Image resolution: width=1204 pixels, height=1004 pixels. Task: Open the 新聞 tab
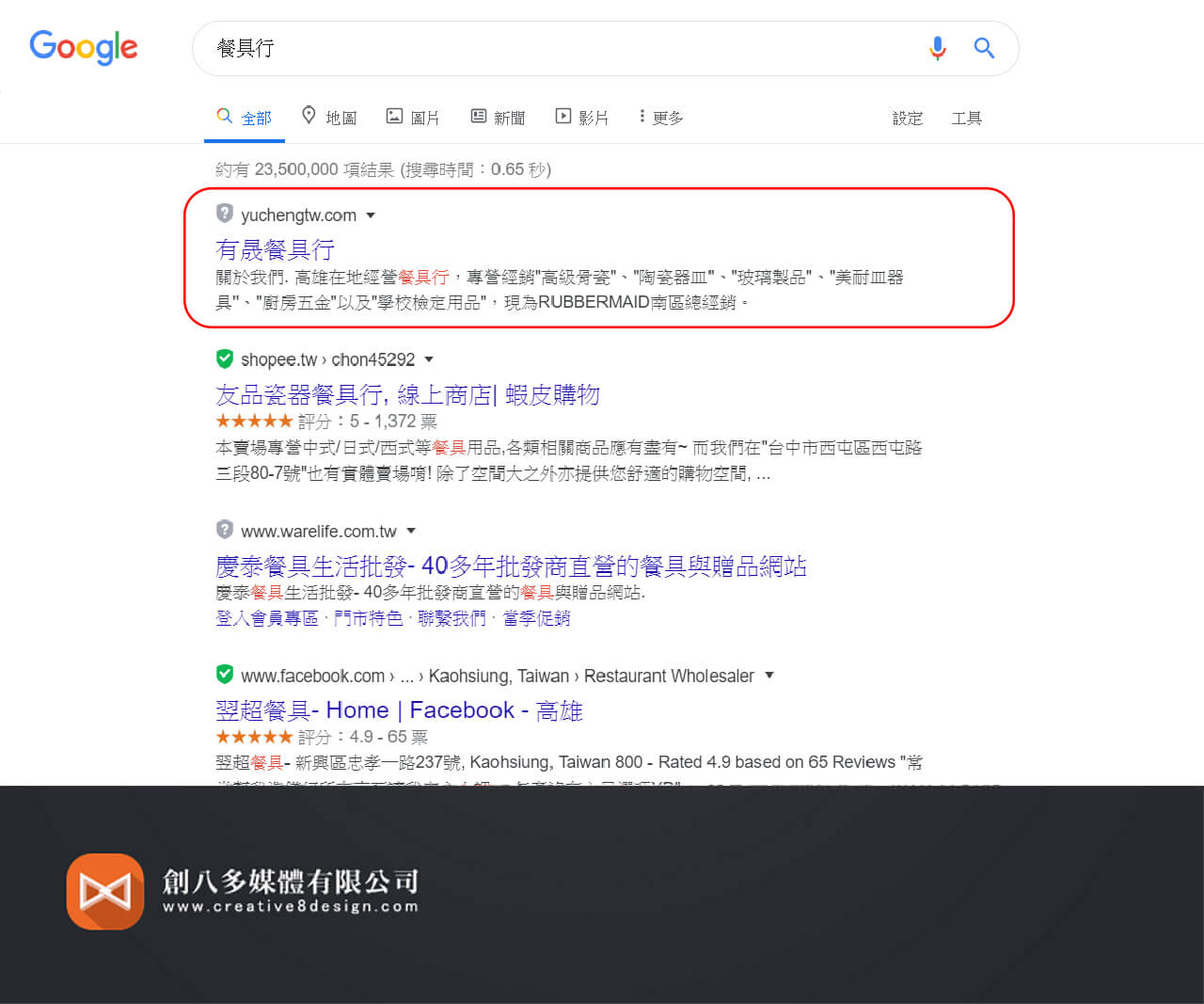(498, 117)
